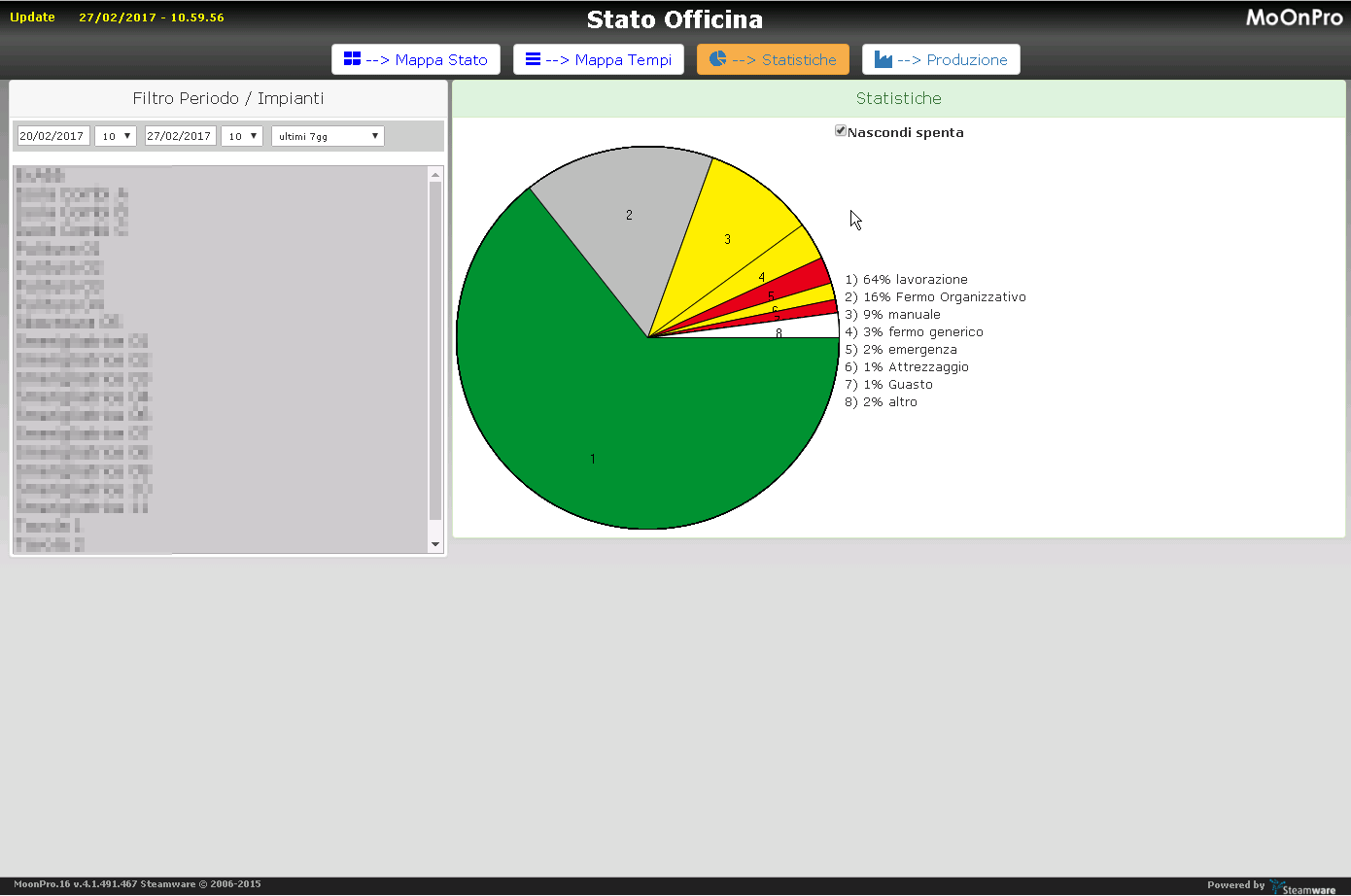This screenshot has width=1351, height=896.
Task: Click the grid icon on Mappa Stato
Action: (x=352, y=59)
